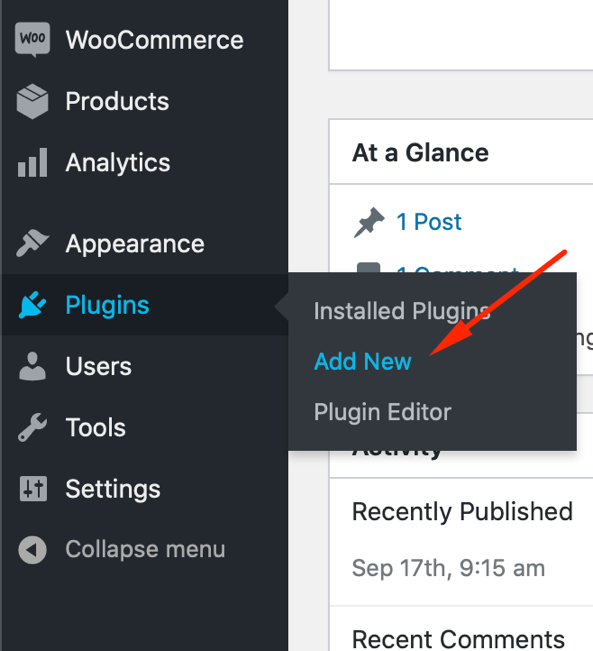
Task: Open the Settings menu label
Action: 113,489
